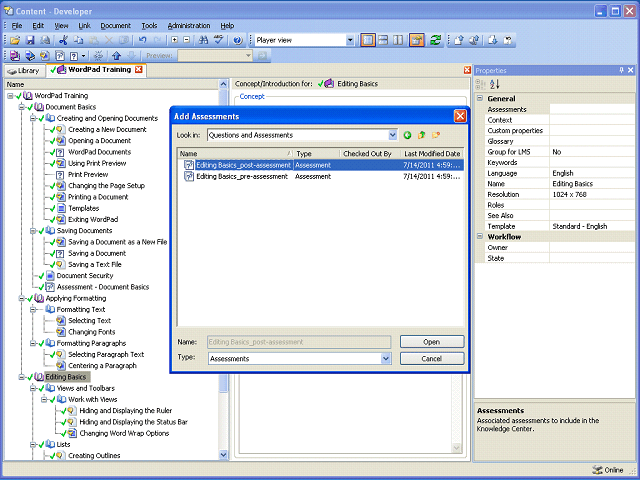Collapse the General properties group
The height and width of the screenshot is (480, 640).
pos(480,98)
